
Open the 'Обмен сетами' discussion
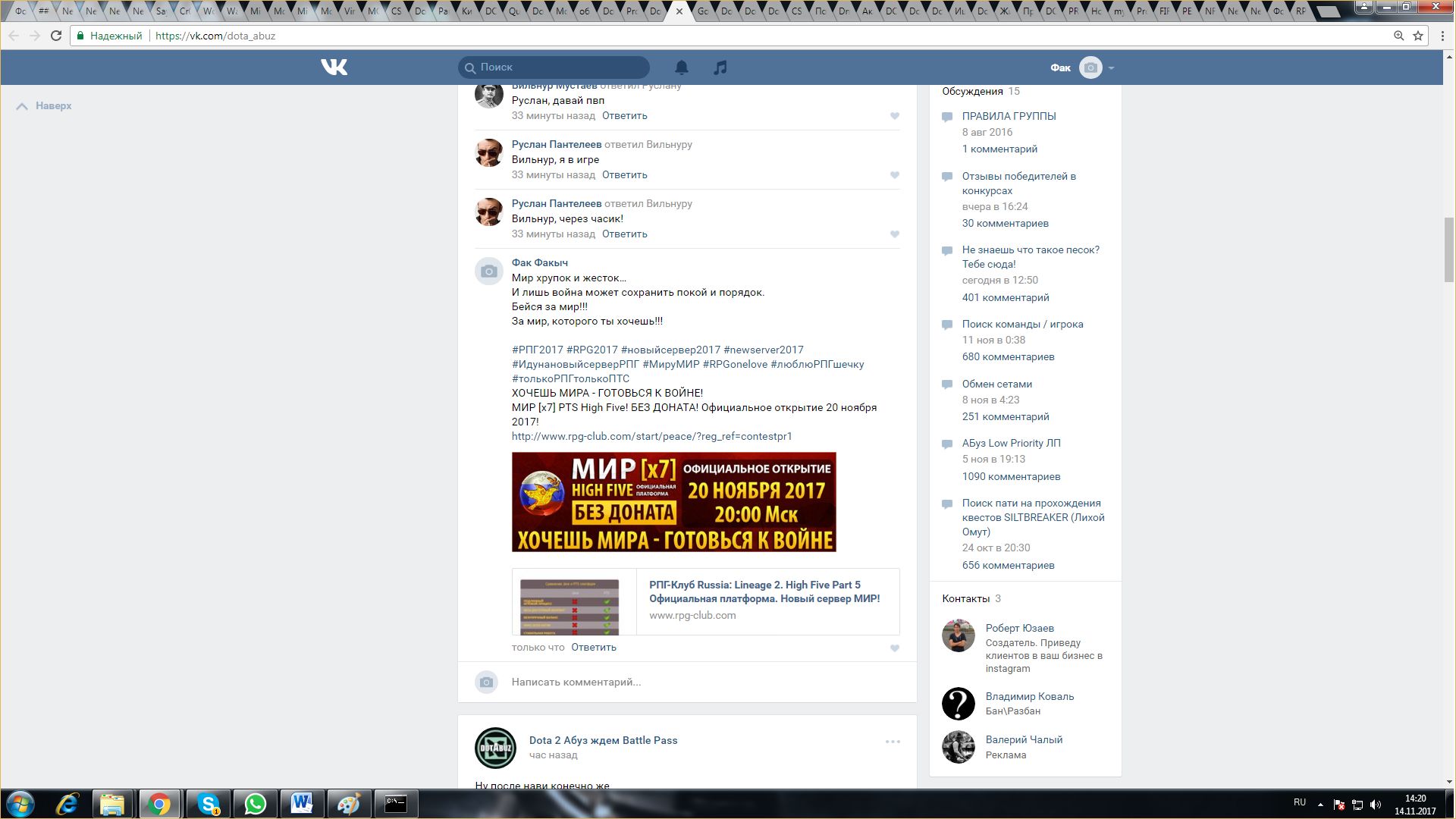(x=997, y=384)
